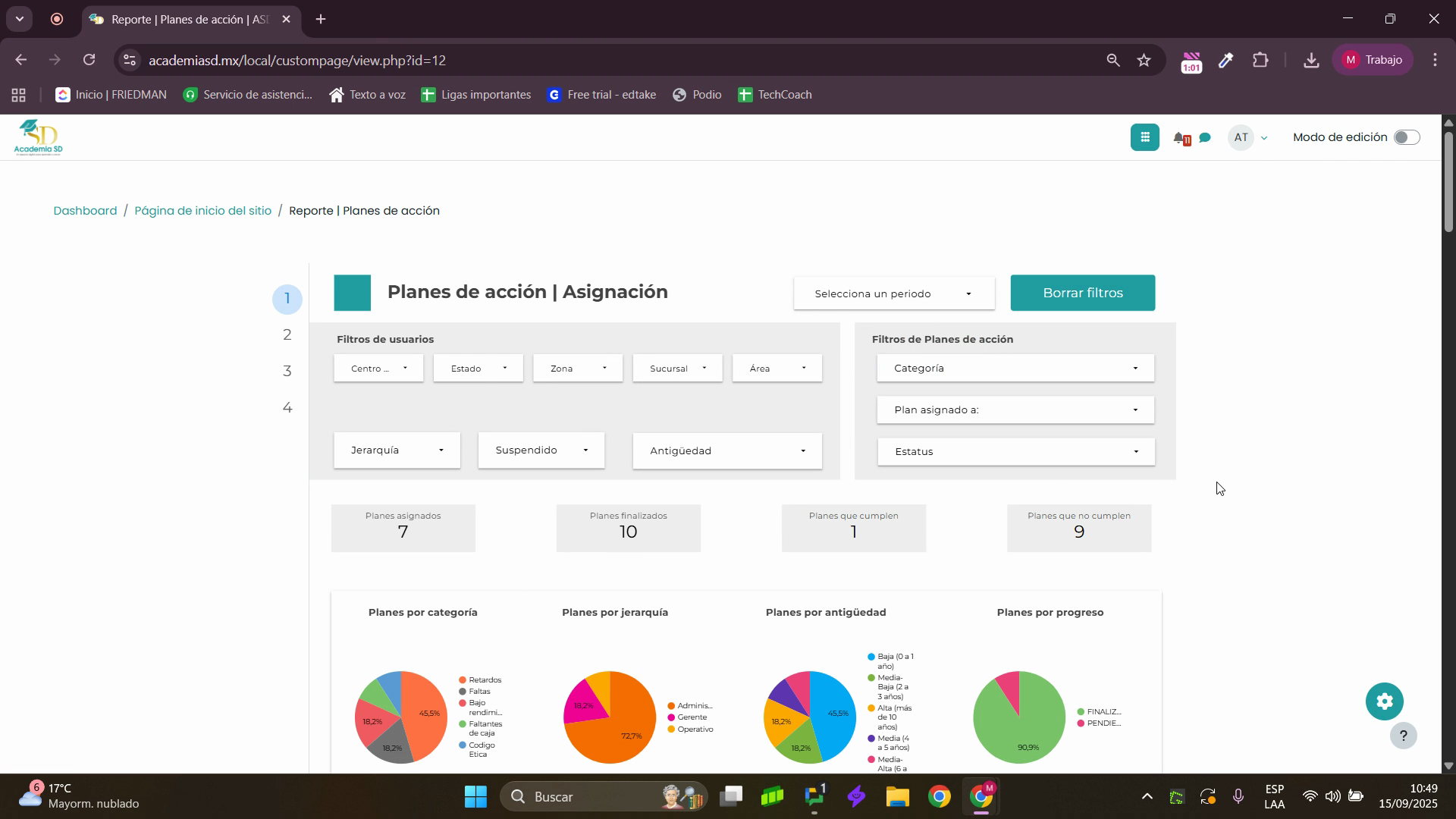This screenshot has width=1456, height=819.
Task: Click the teal settings gear floating button
Action: (1384, 701)
